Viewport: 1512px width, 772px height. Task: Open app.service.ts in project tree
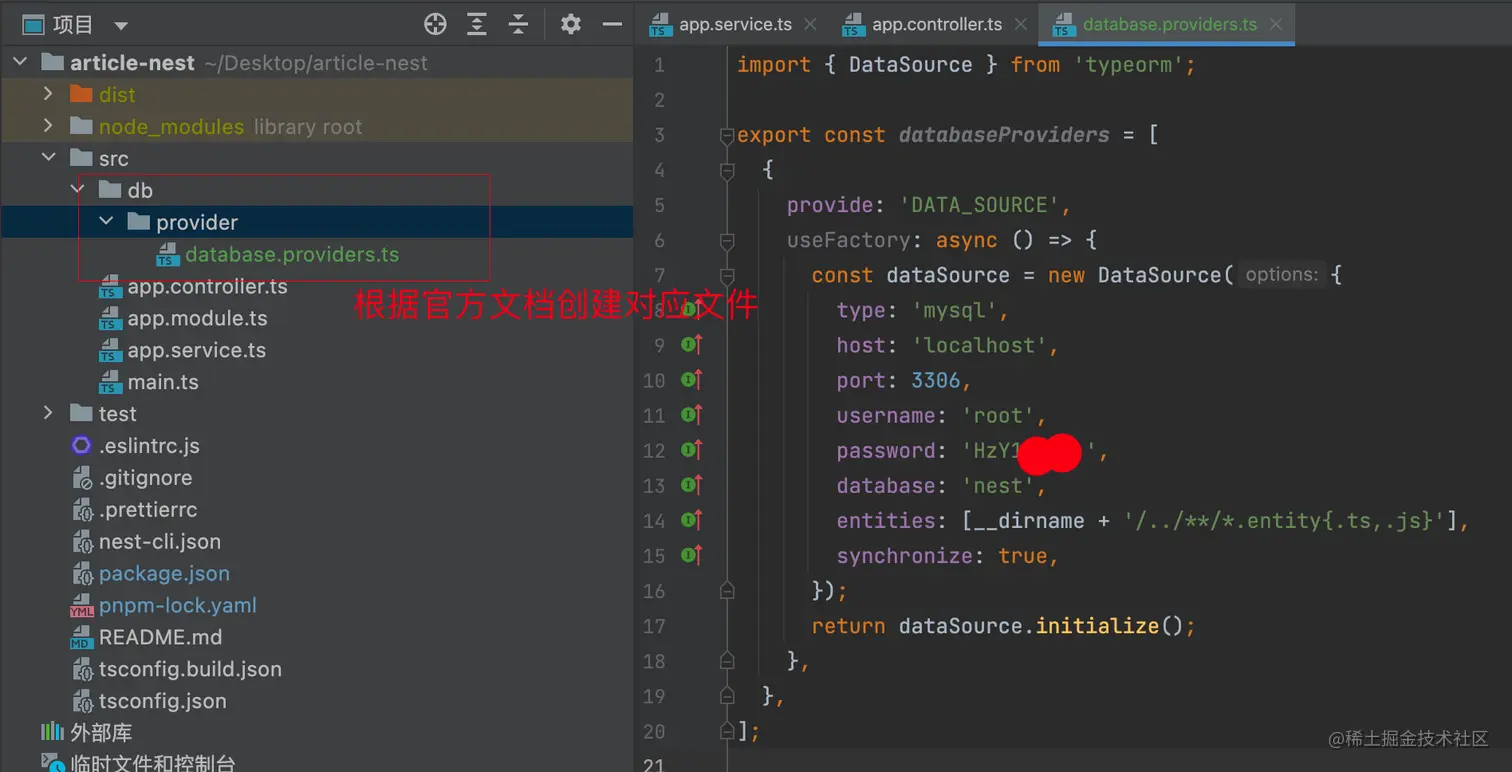(196, 350)
